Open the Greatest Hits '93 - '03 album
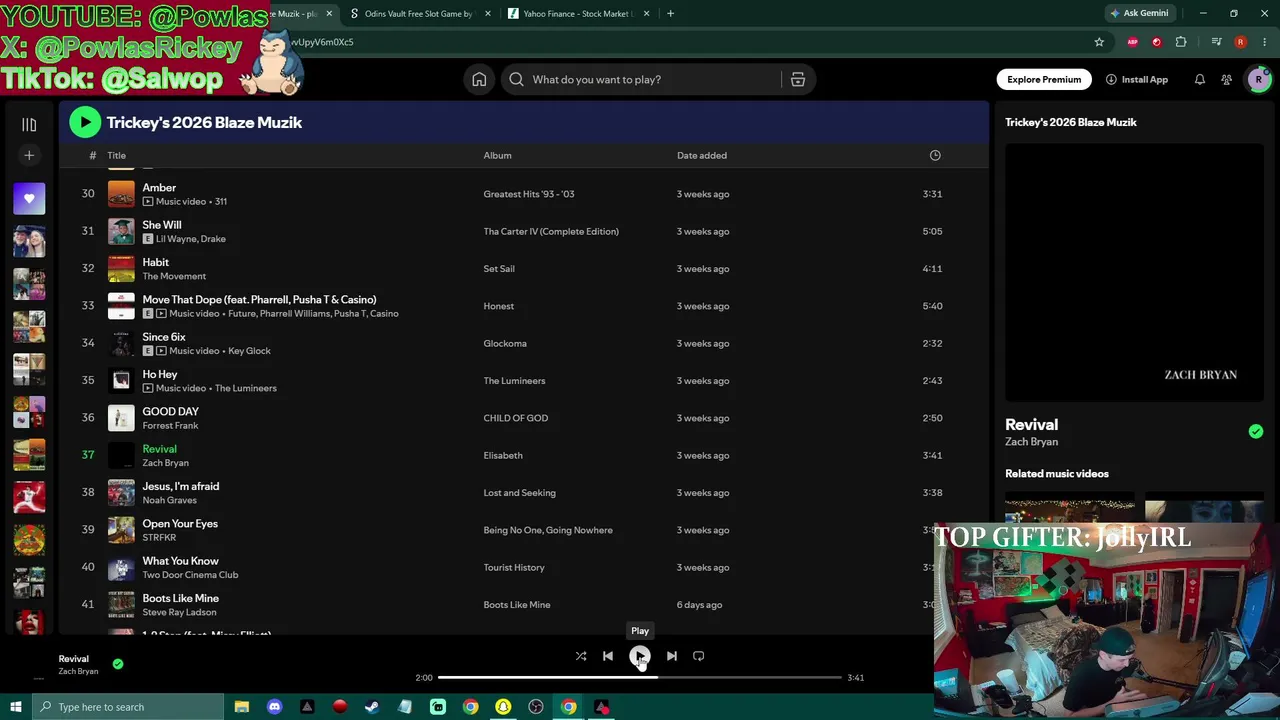Image resolution: width=1280 pixels, height=720 pixels. [x=529, y=194]
